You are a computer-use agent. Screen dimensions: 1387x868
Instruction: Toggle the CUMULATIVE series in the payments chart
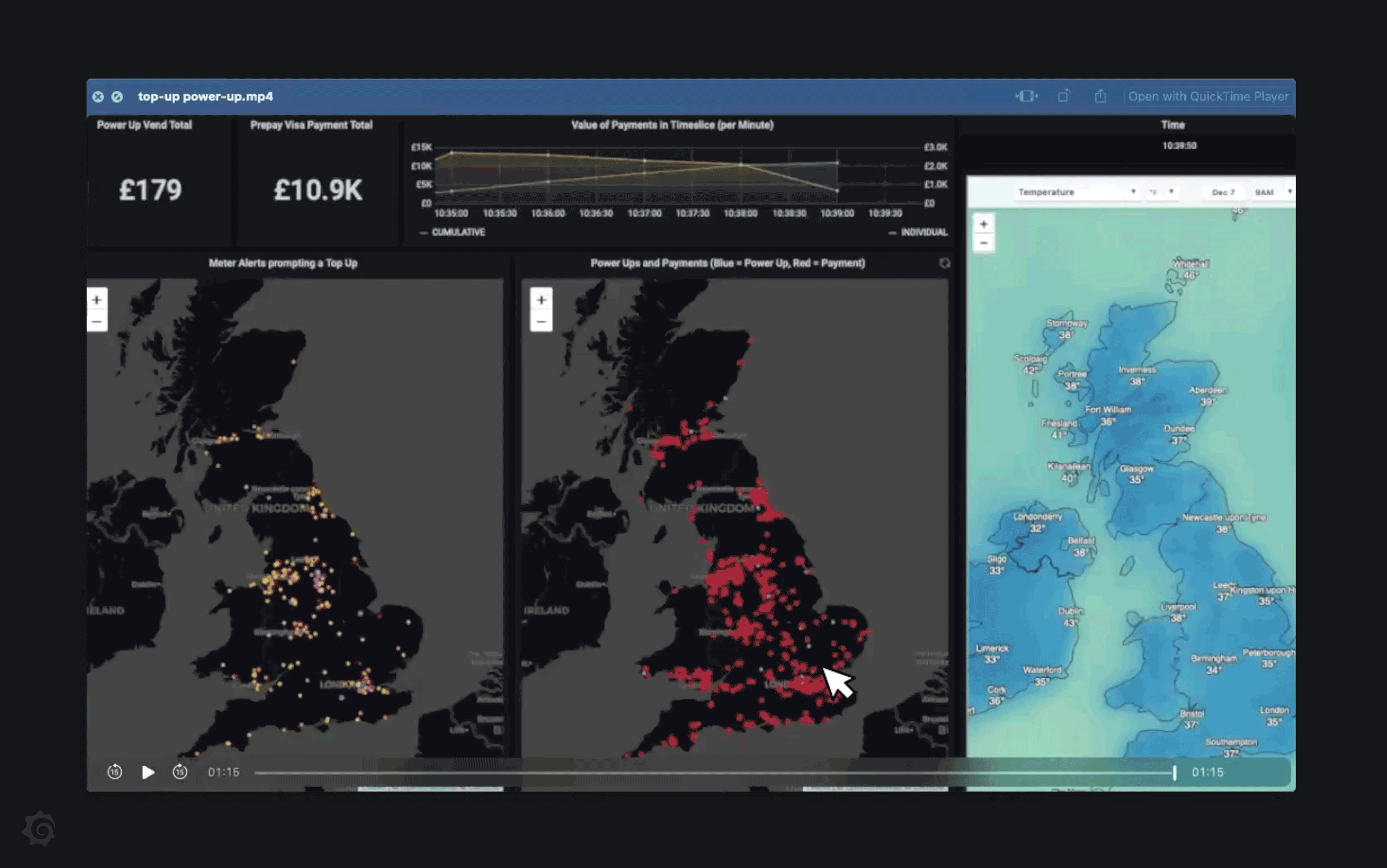[457, 233]
